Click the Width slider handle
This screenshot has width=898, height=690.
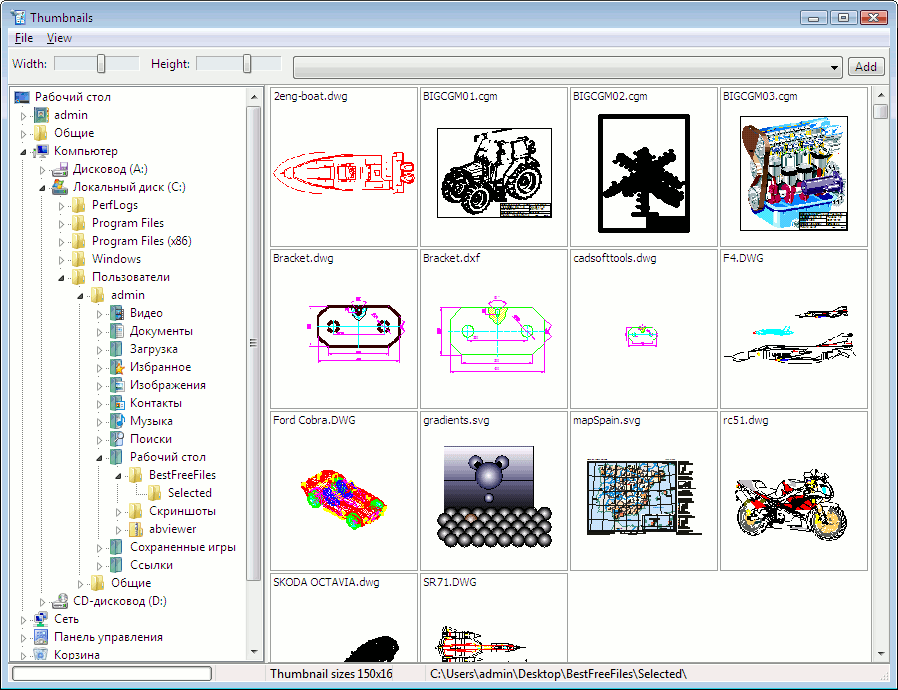click(101, 64)
